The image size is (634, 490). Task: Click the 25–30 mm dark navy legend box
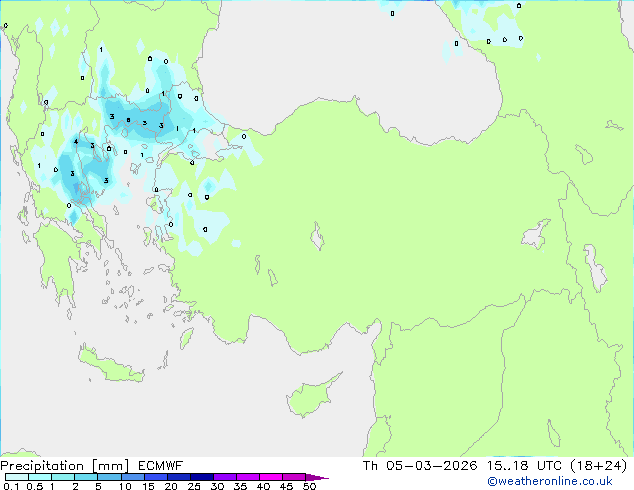201,477
